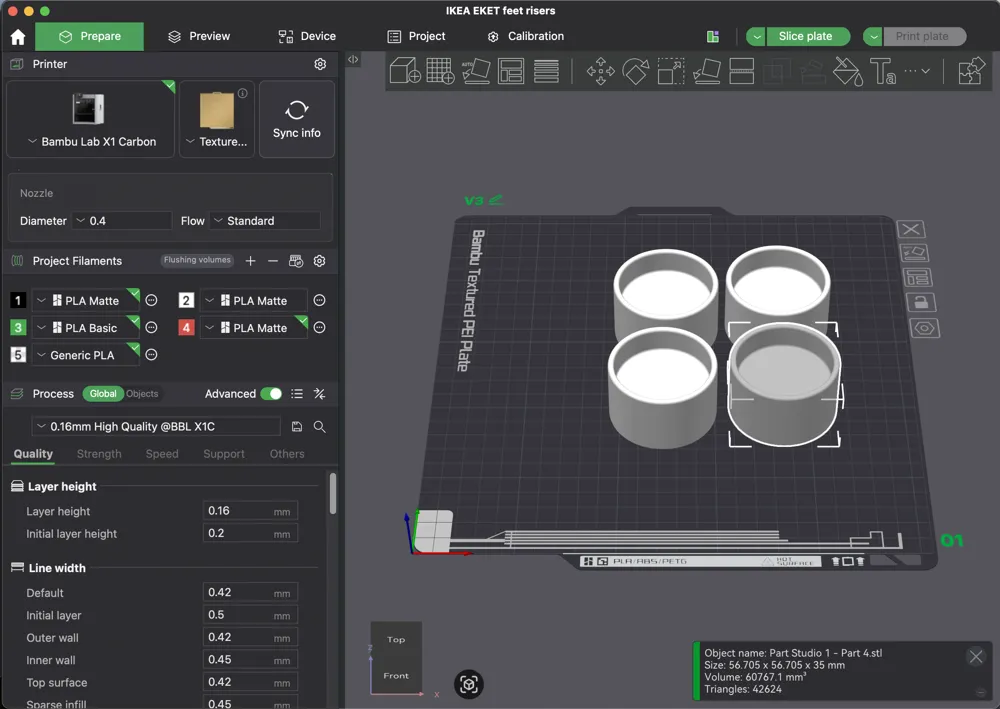Image resolution: width=1000 pixels, height=709 pixels.
Task: Select the Rotate tool
Action: [636, 71]
